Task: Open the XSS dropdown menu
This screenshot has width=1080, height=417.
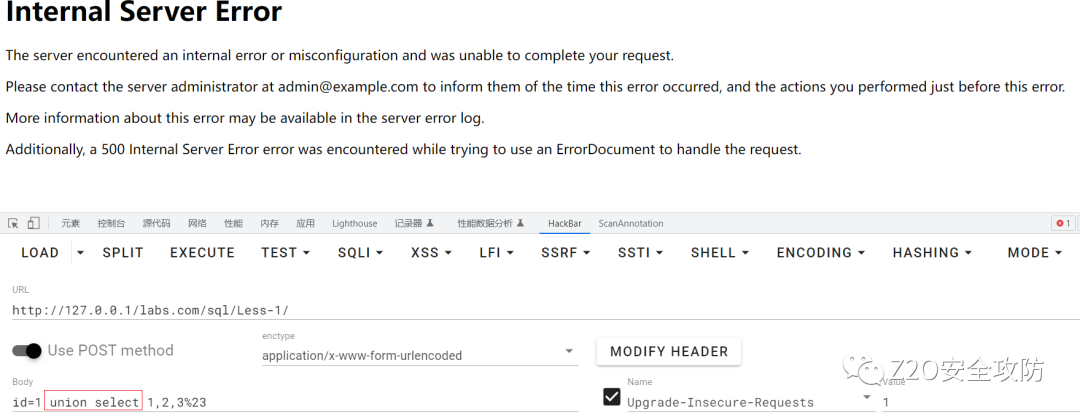Action: (431, 253)
